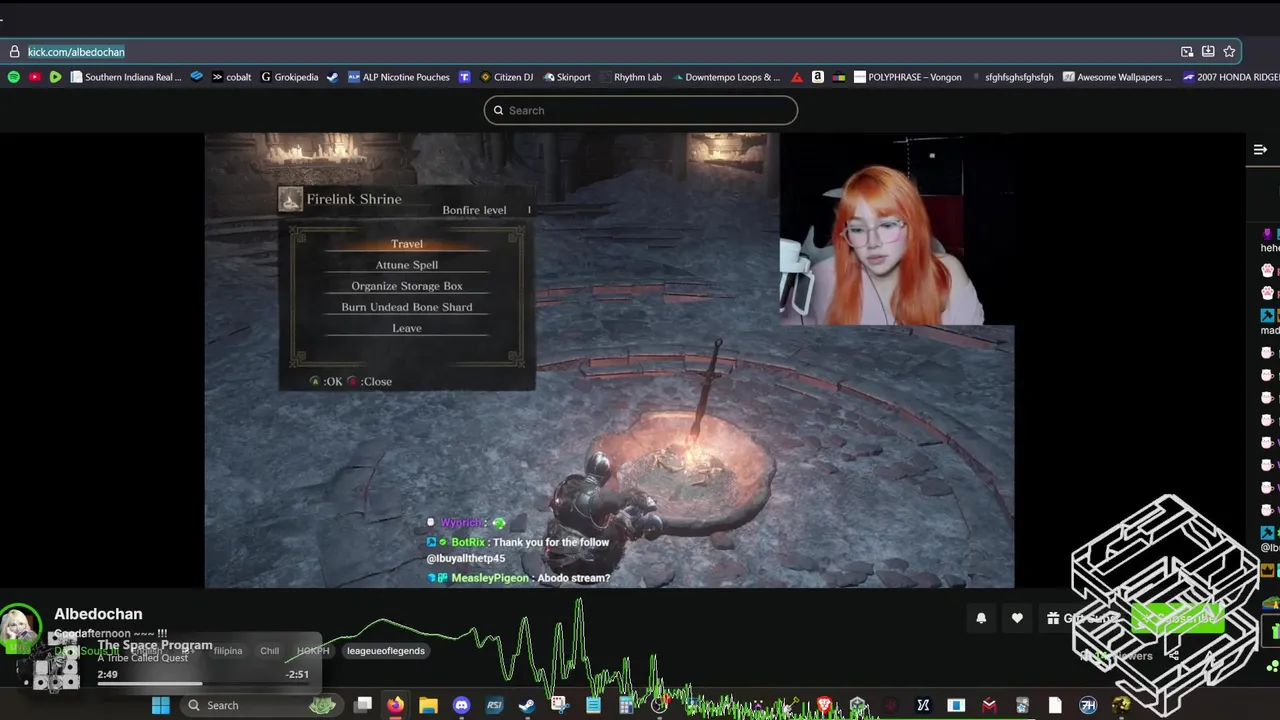Image resolution: width=1280 pixels, height=720 pixels.
Task: Select Burn Undead Bone Shard entry
Action: [407, 307]
